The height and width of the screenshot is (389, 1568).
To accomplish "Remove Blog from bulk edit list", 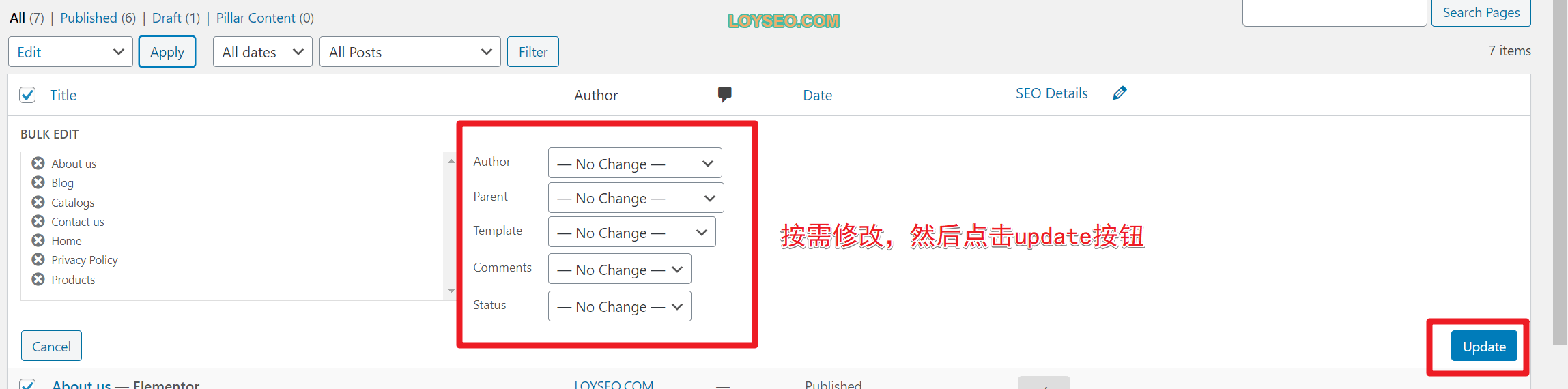I will (38, 182).
